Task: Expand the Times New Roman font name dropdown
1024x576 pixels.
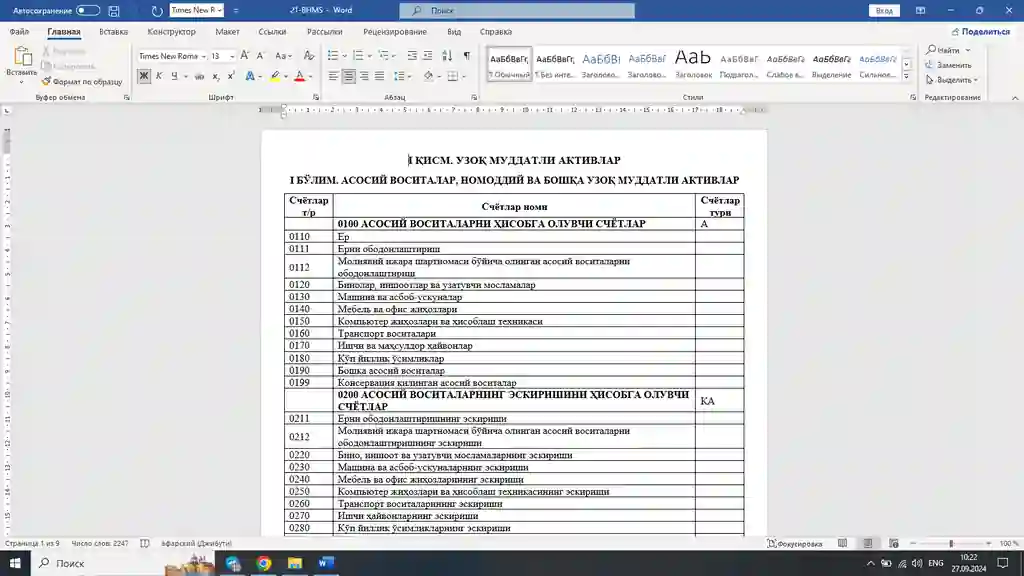Action: [x=204, y=56]
